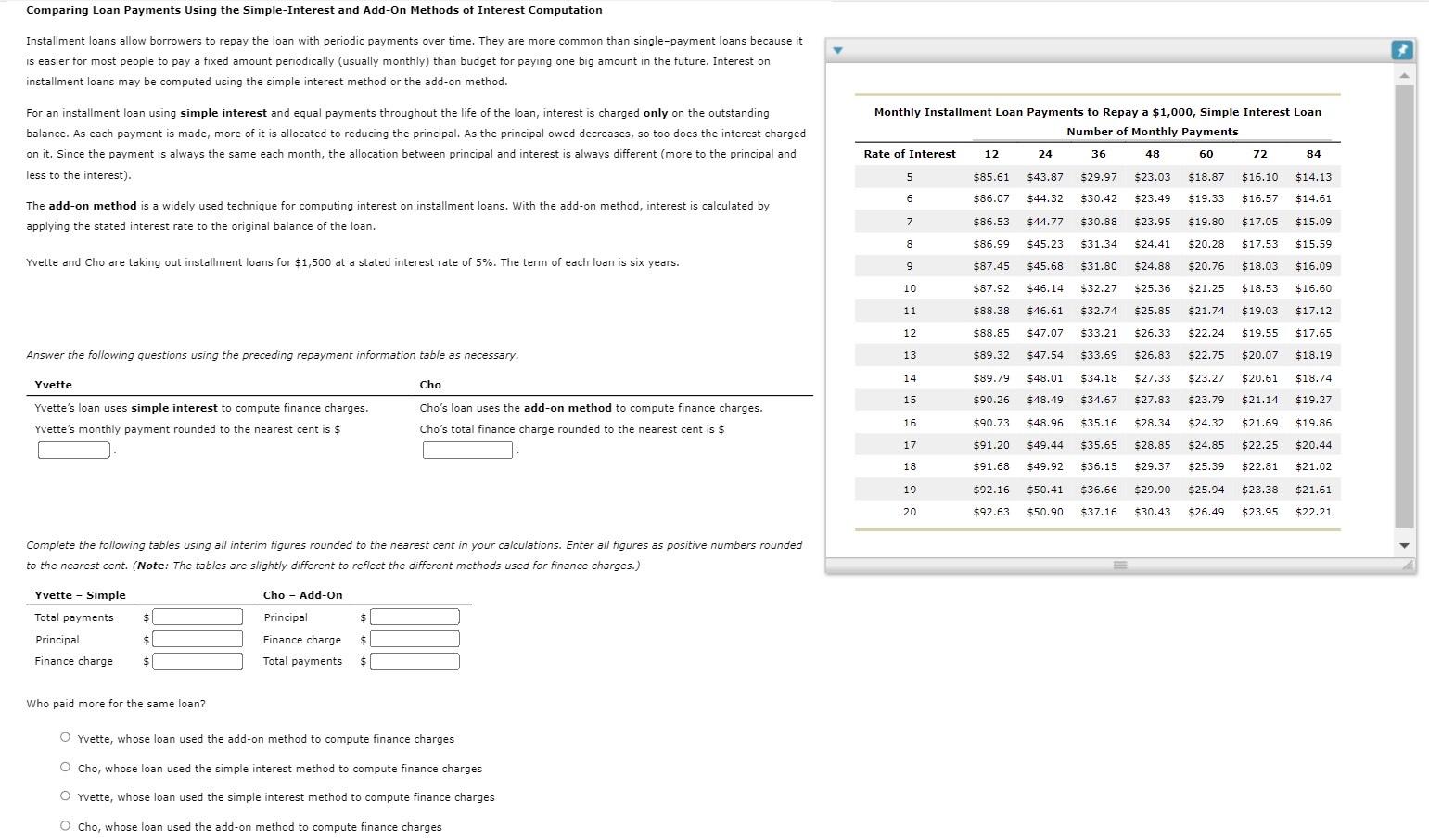
Task: Click the Finance charge field under Yvette – Simple
Action: 197,661
